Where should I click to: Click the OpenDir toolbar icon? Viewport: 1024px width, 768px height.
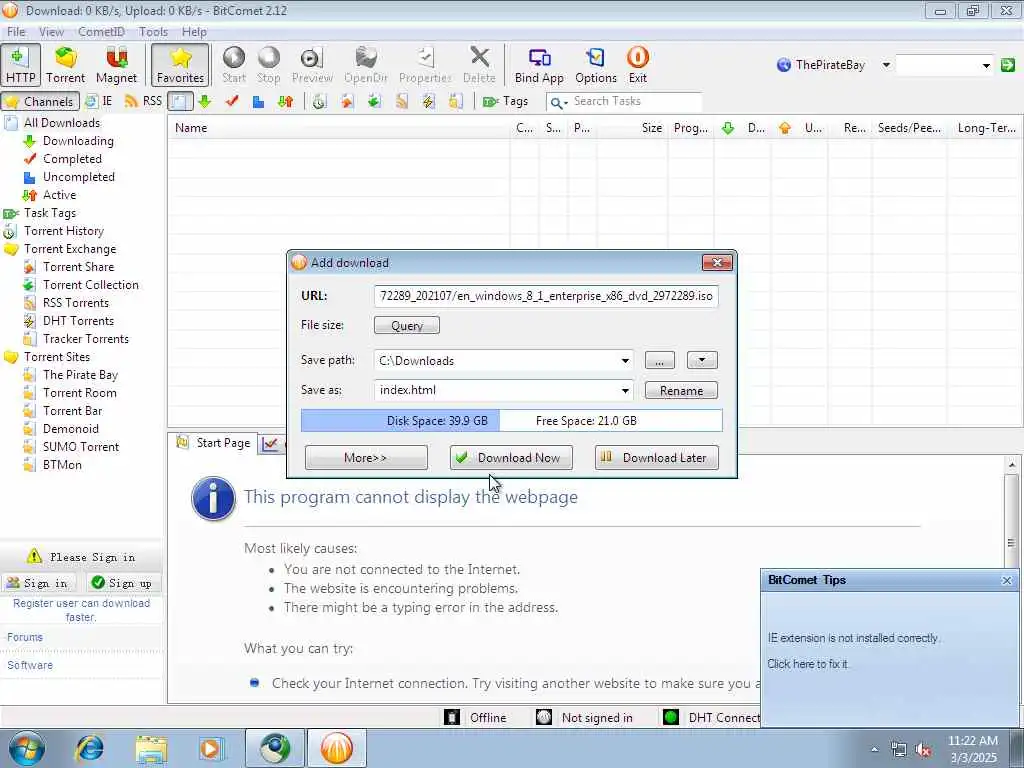coord(366,65)
